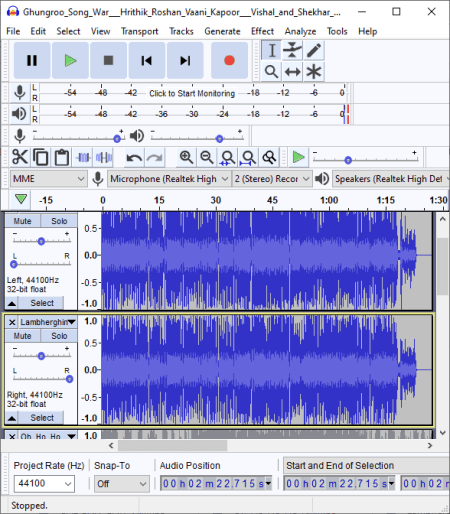The image size is (450, 514).
Task: Select the Selection (I-beam) tool
Action: coord(272,51)
